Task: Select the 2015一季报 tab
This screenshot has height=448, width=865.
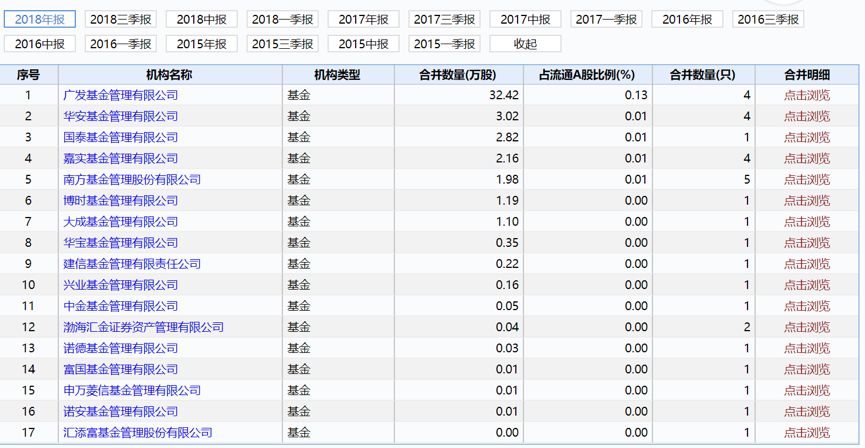Action: (444, 44)
